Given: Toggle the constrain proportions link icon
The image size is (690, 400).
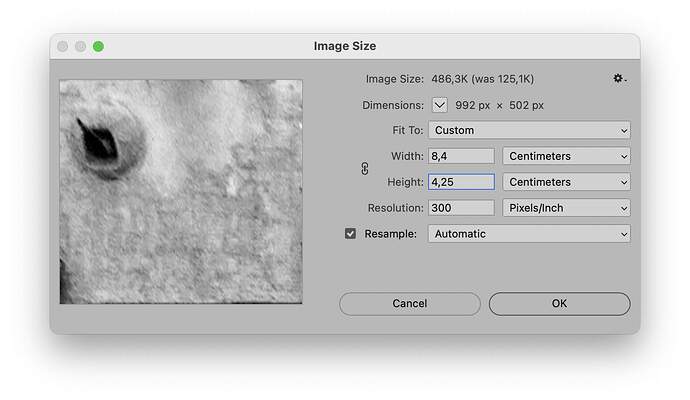Looking at the screenshot, I should point(365,169).
